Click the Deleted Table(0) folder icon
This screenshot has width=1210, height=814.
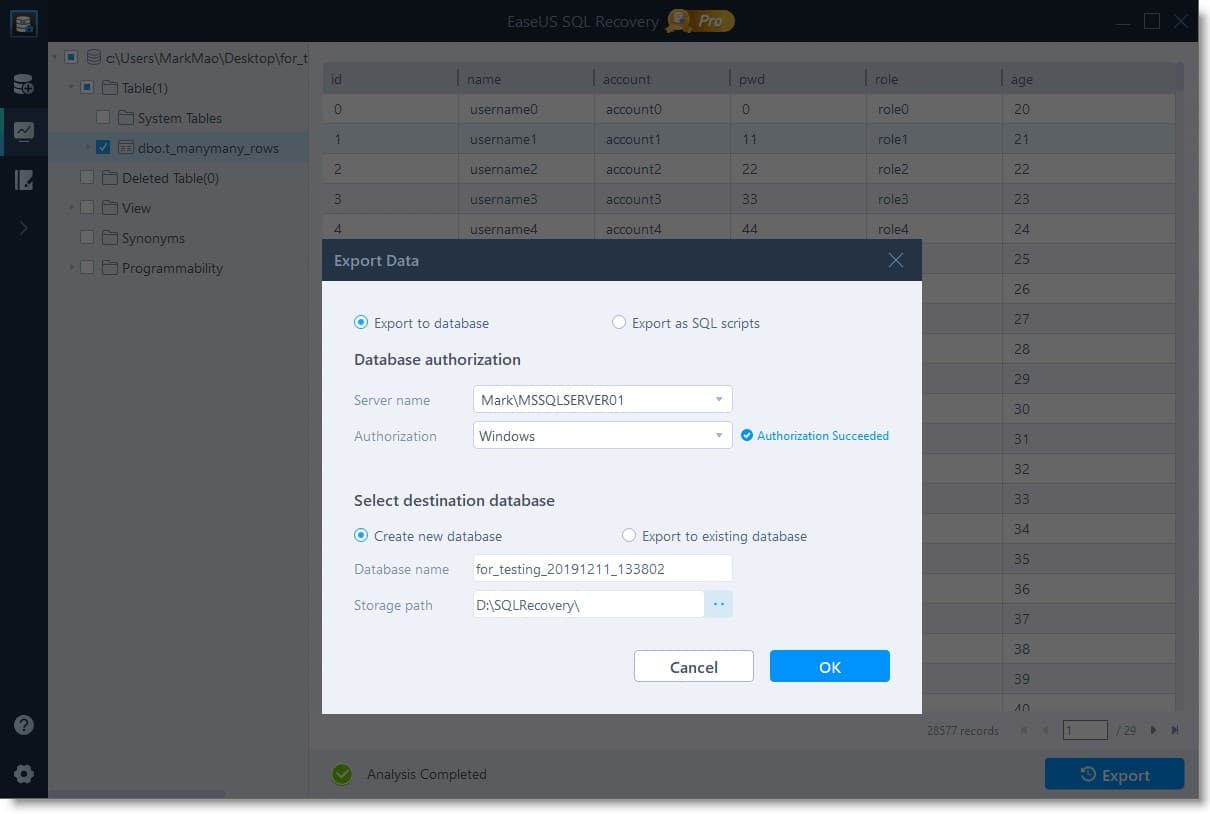coord(111,178)
